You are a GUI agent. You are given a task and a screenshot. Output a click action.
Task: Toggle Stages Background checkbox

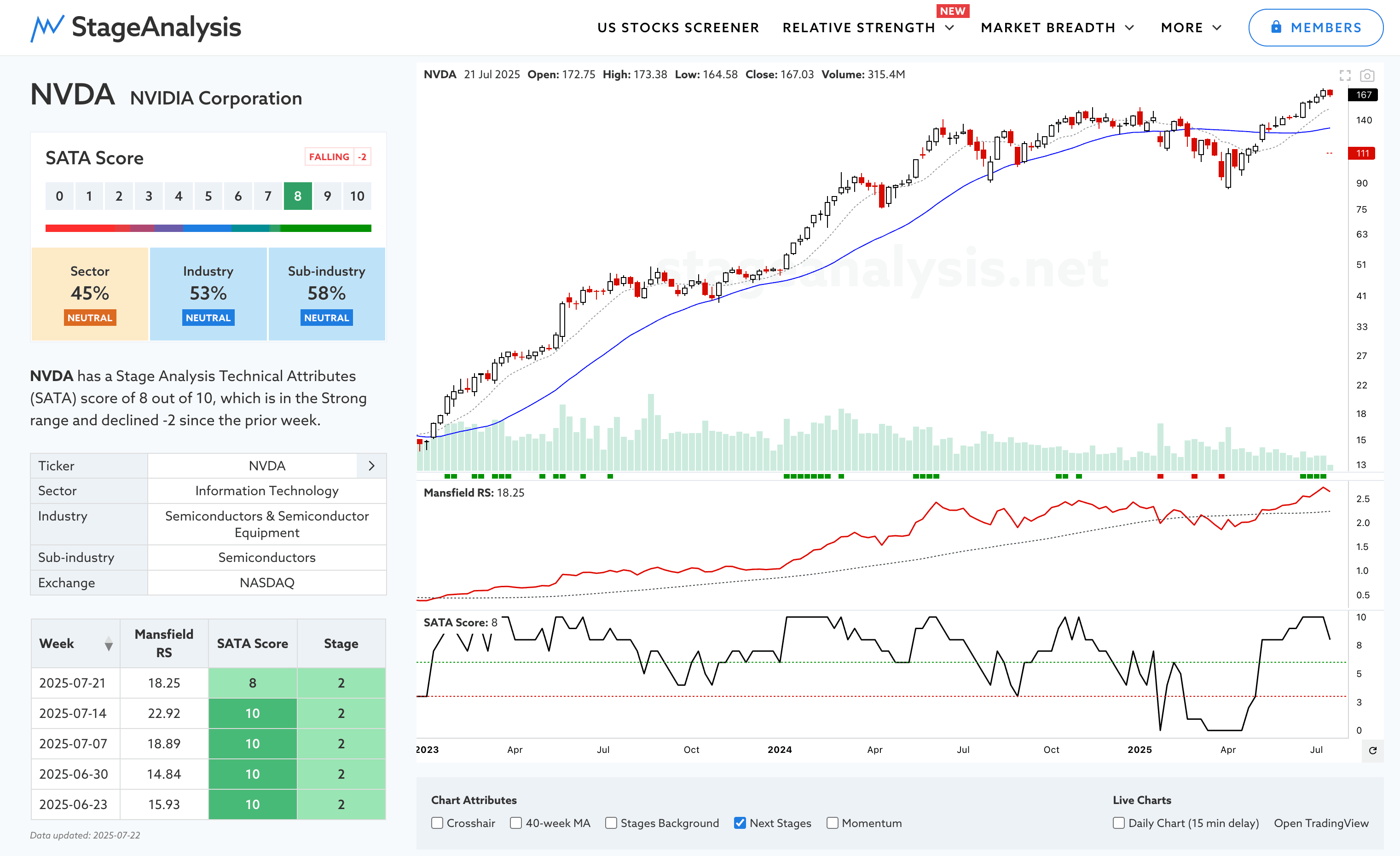611,823
